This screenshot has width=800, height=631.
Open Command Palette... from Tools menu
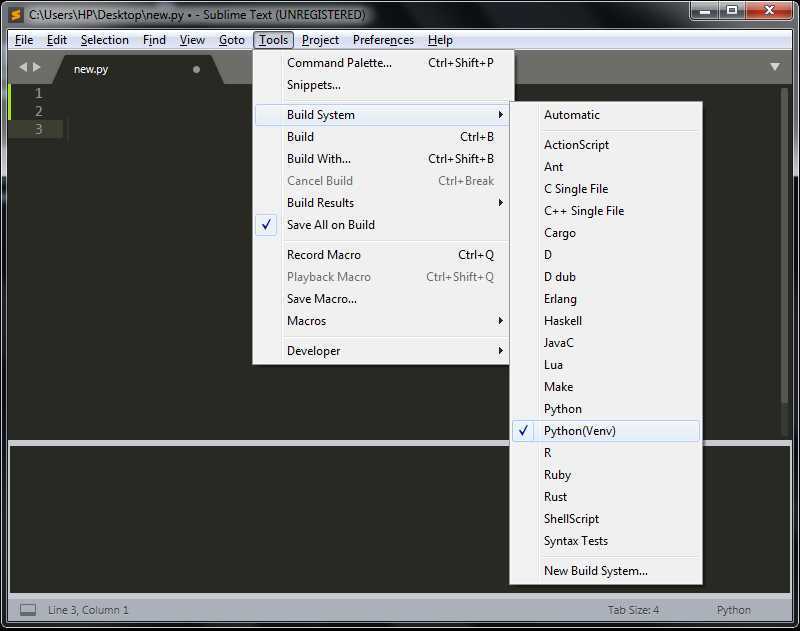click(x=381, y=63)
